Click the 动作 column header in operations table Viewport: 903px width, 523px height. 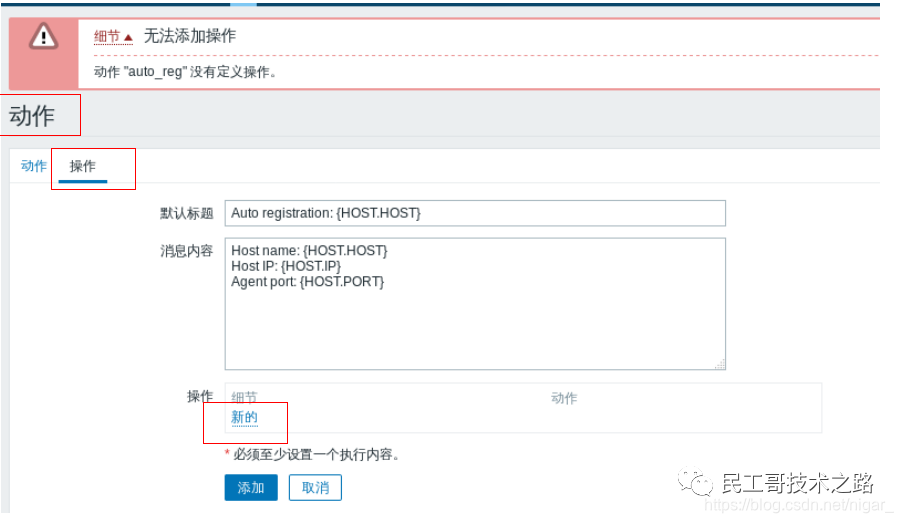click(564, 398)
